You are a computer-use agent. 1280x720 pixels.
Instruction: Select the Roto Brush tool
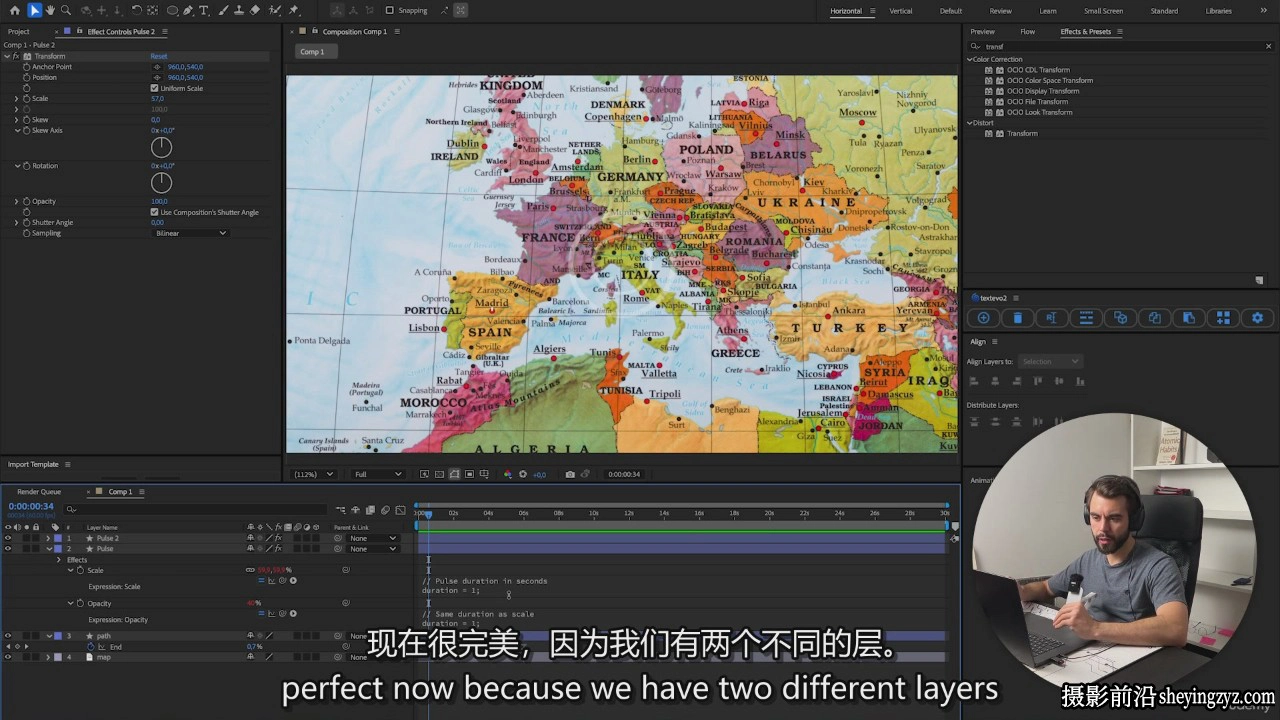click(x=275, y=10)
